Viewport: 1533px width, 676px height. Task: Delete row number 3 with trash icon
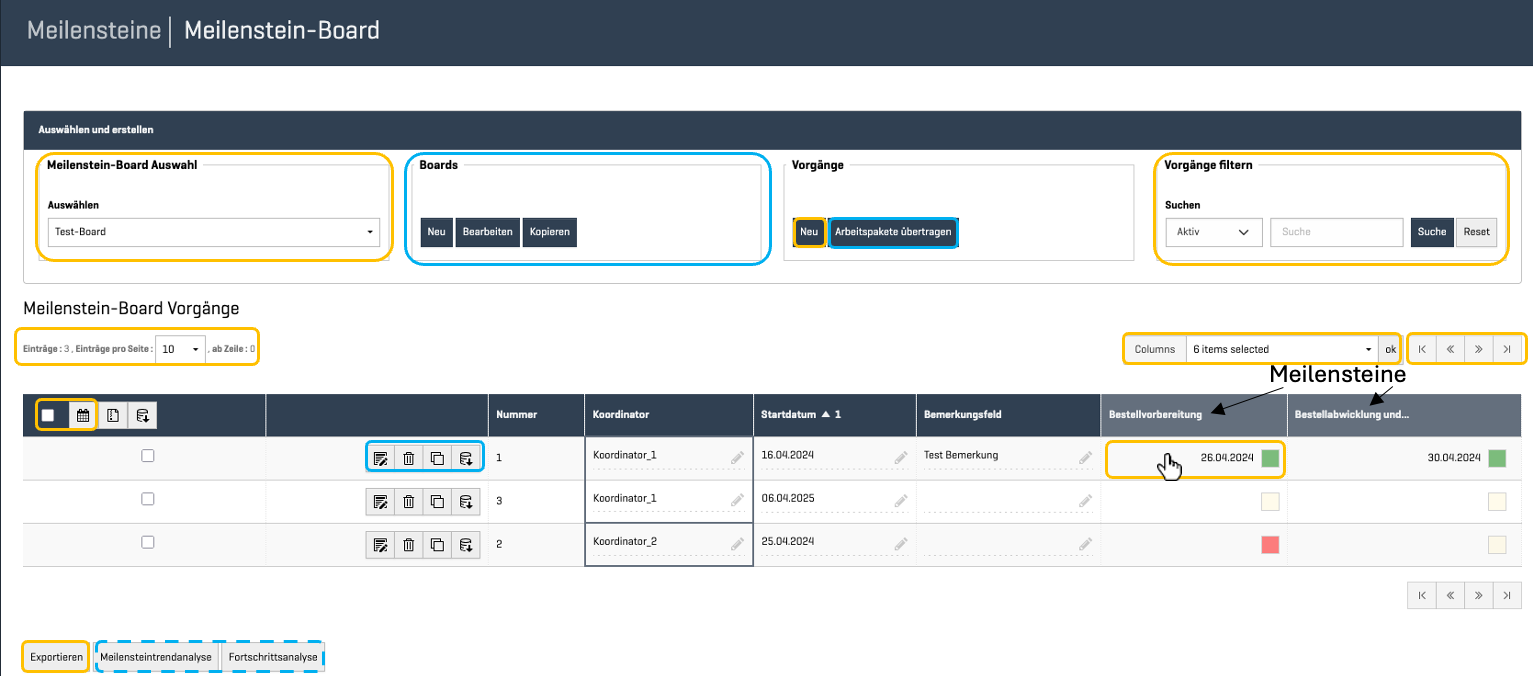click(409, 501)
